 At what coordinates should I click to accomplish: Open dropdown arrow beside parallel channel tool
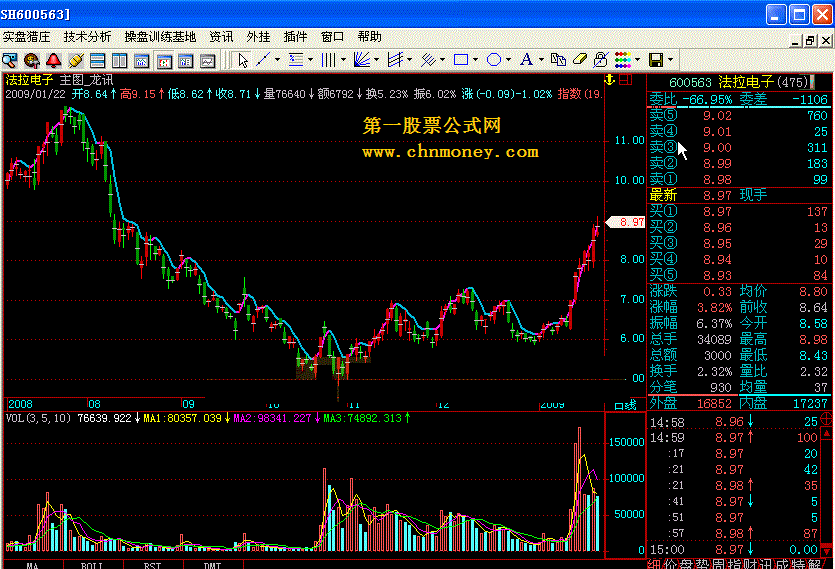(x=409, y=60)
